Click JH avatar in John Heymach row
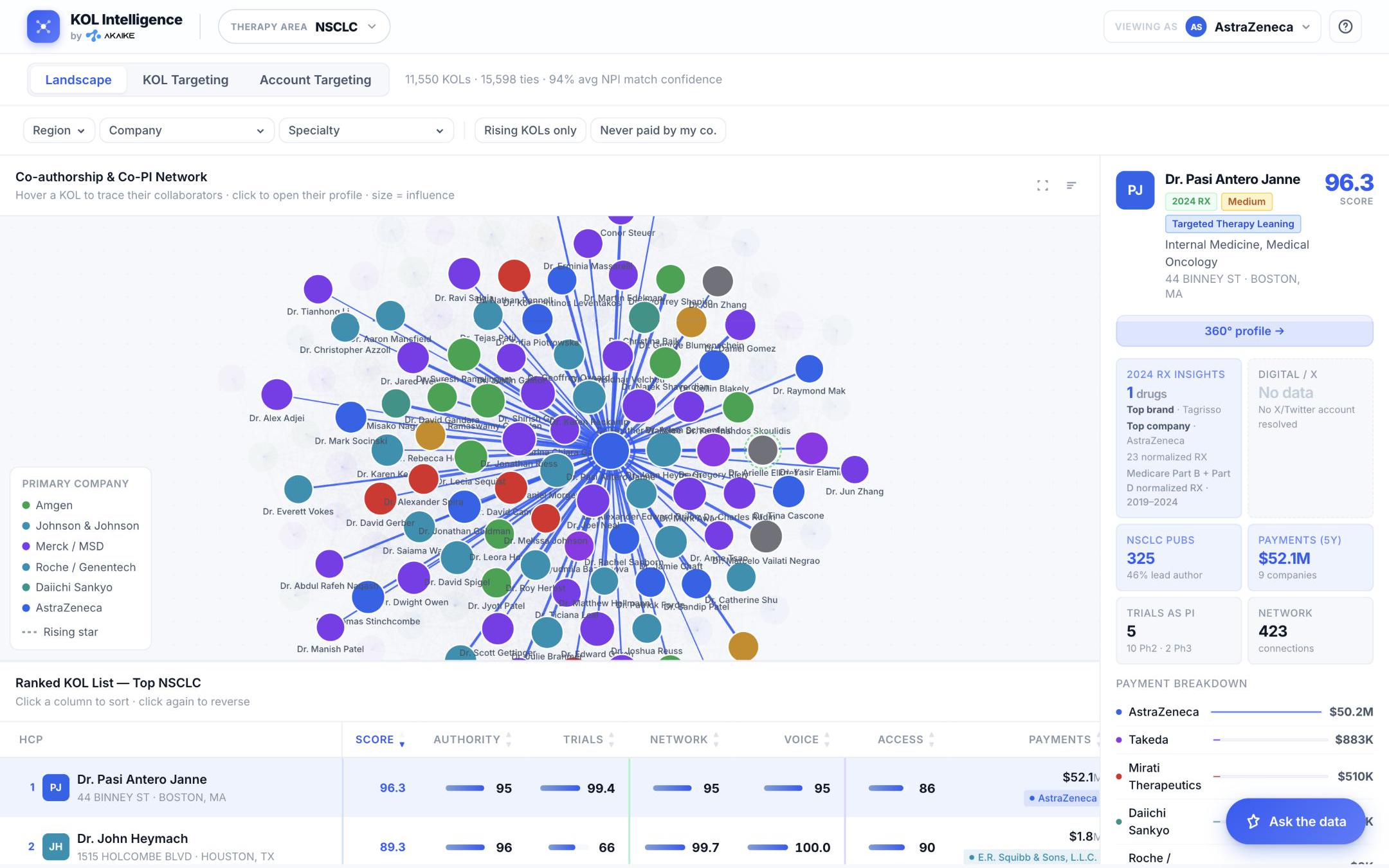1389x868 pixels. coord(56,847)
